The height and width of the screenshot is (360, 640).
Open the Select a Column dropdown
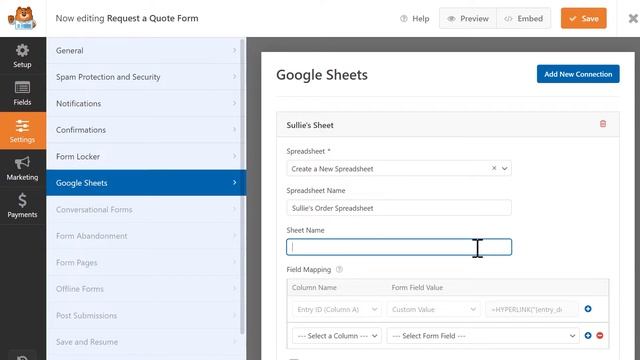point(337,336)
